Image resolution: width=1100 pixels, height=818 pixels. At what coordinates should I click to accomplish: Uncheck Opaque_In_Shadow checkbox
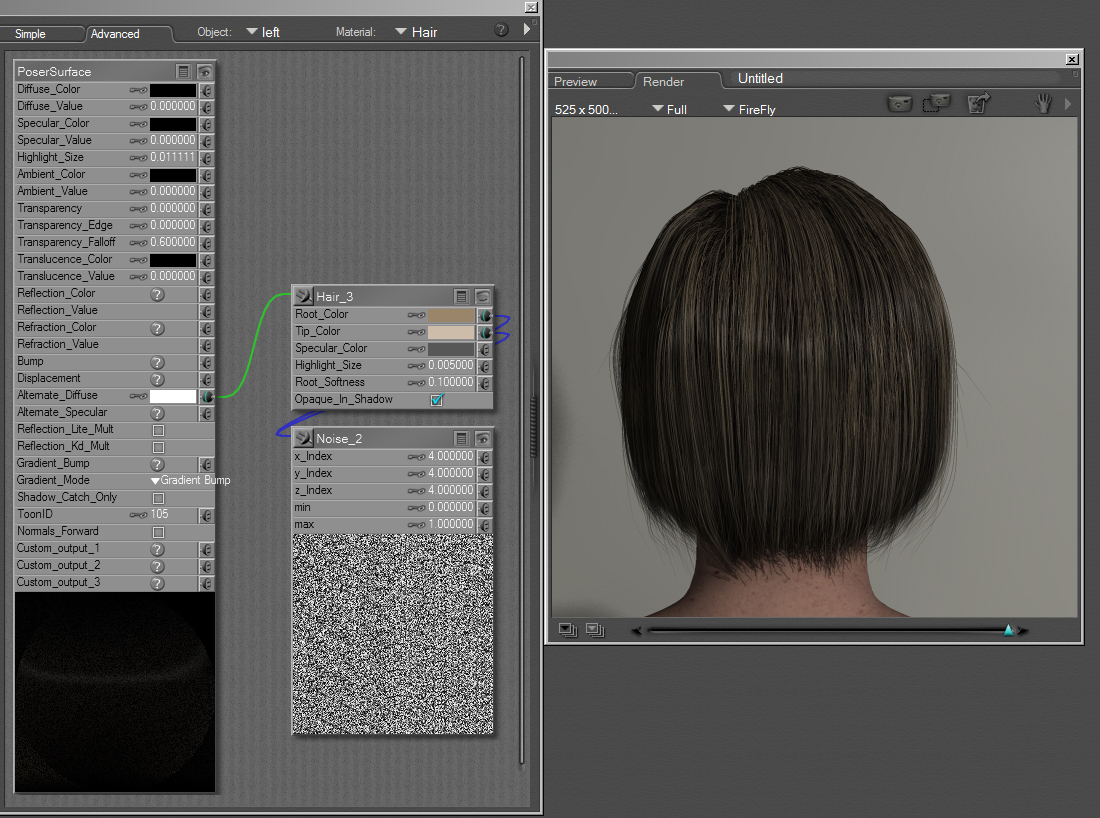click(x=436, y=400)
